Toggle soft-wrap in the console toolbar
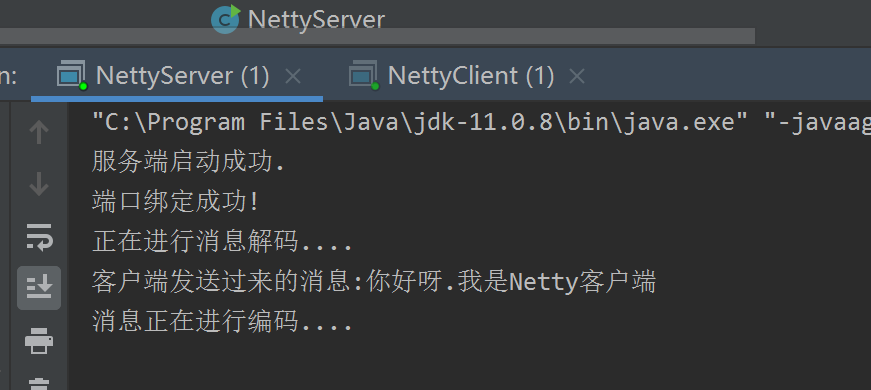Screen dimensions: 871x390 point(39,237)
